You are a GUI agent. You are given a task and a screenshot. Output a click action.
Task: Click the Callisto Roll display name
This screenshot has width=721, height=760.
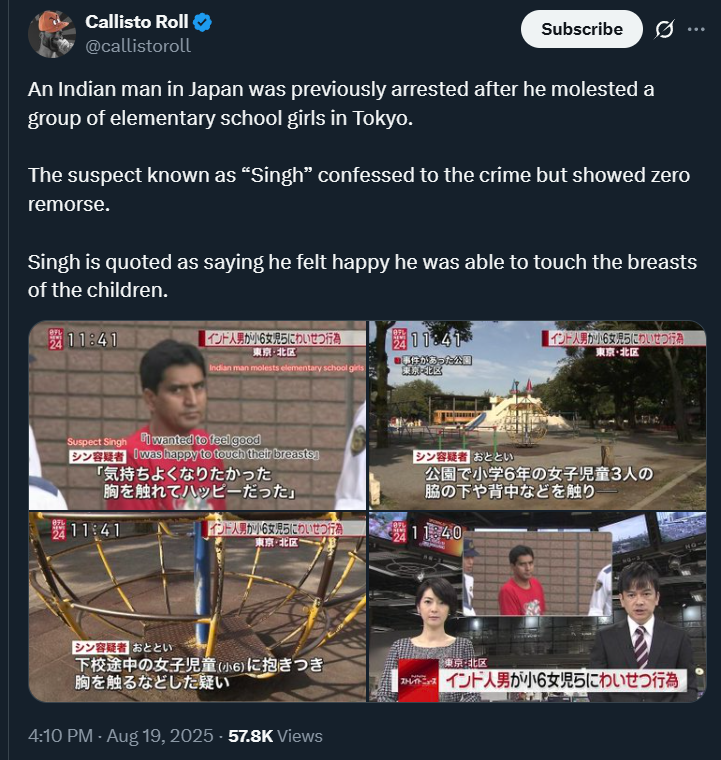137,22
